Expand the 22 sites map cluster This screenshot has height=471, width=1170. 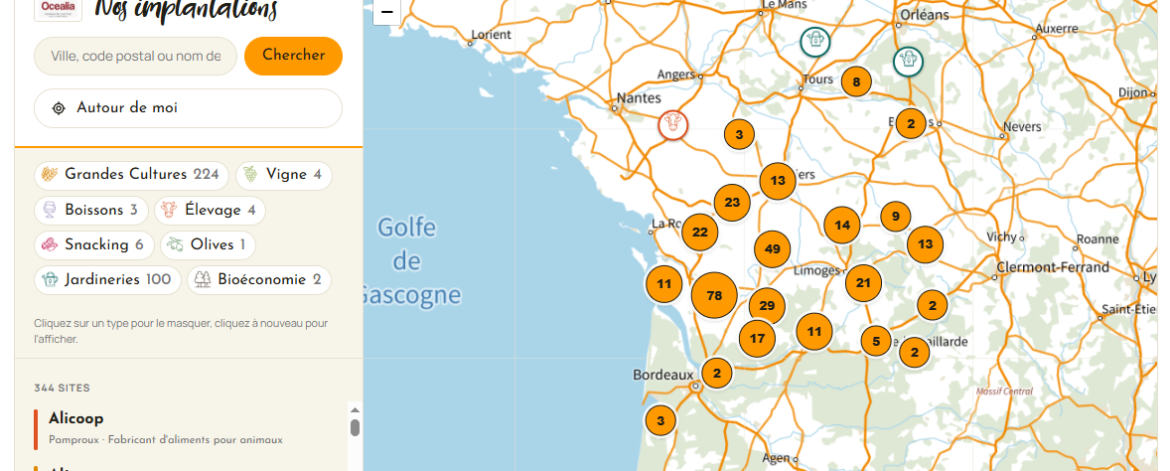point(700,232)
